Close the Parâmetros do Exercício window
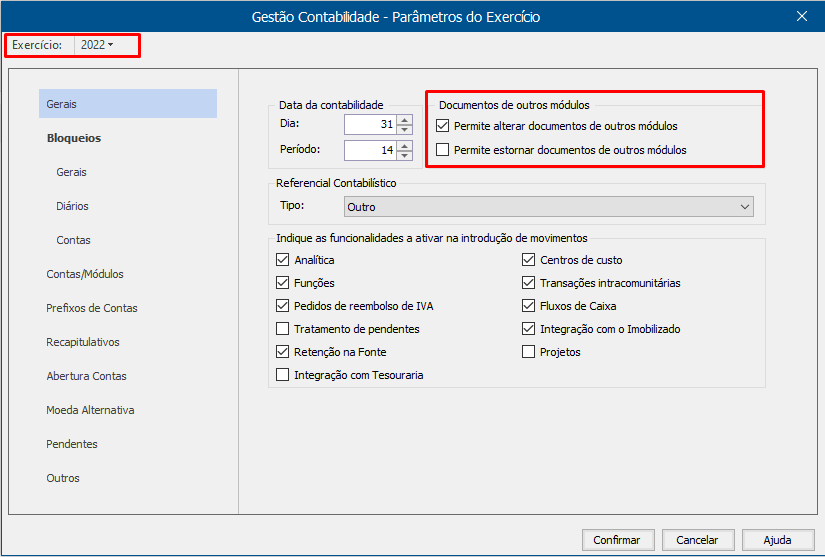Screen dimensions: 825x557 pyautogui.click(x=801, y=15)
